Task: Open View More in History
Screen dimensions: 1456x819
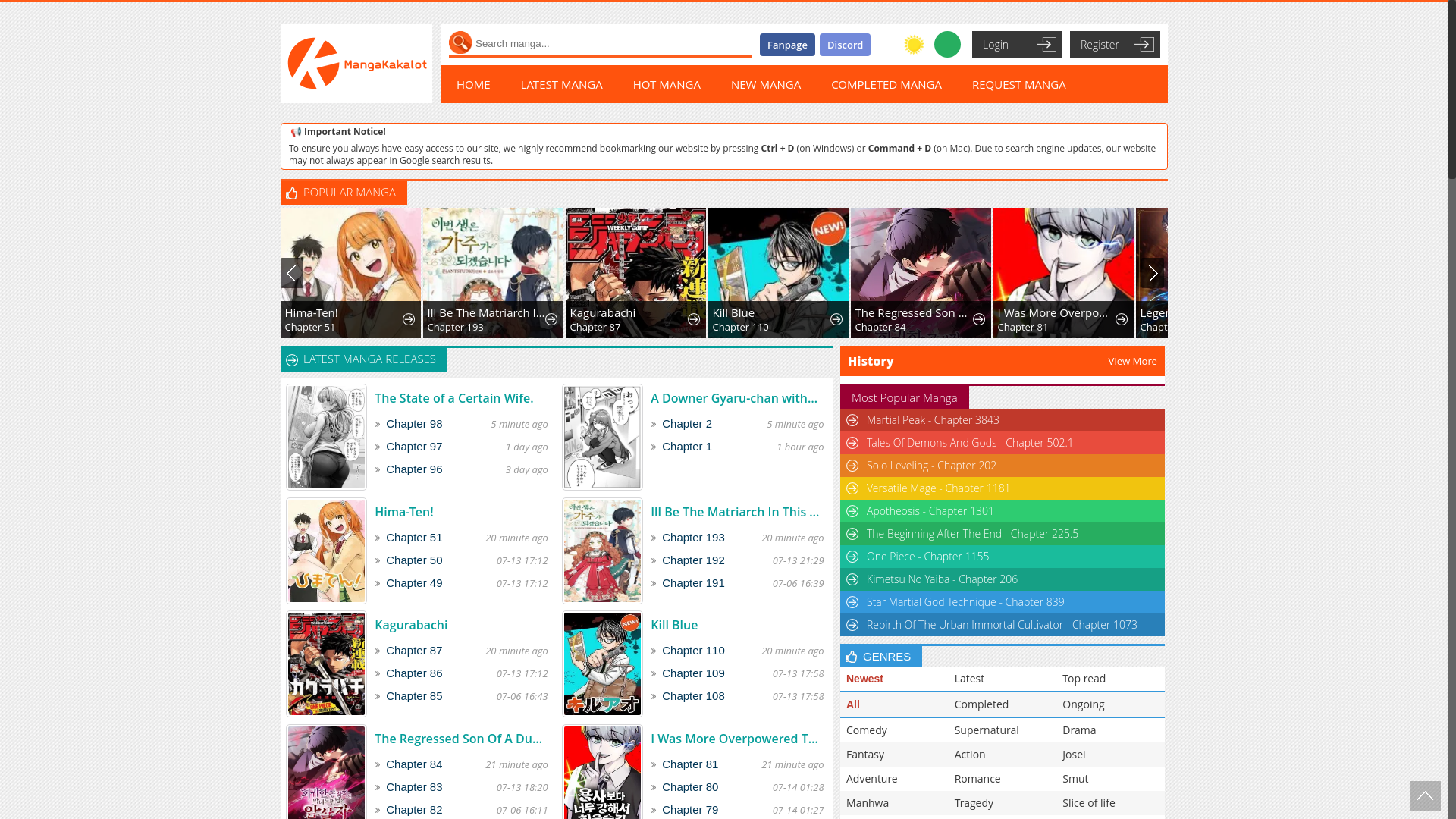Action: 1132,362
